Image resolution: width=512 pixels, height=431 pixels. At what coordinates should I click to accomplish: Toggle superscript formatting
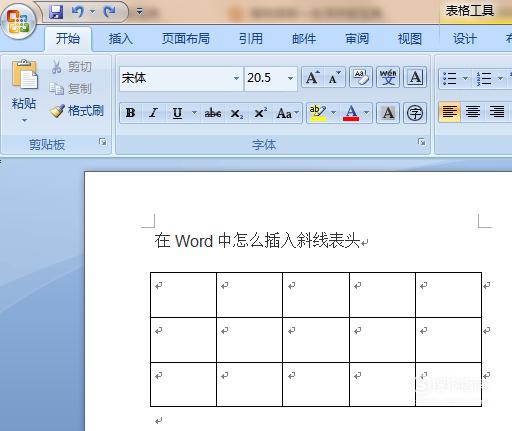point(260,113)
